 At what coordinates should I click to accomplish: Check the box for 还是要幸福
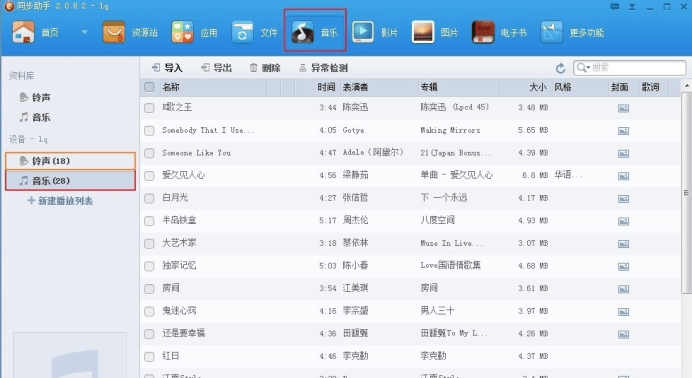tap(149, 334)
